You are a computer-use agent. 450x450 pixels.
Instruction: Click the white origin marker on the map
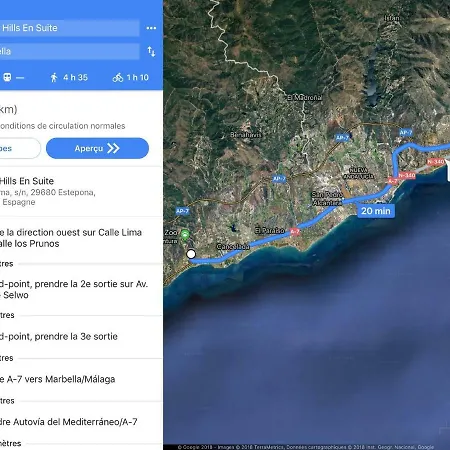tap(191, 254)
